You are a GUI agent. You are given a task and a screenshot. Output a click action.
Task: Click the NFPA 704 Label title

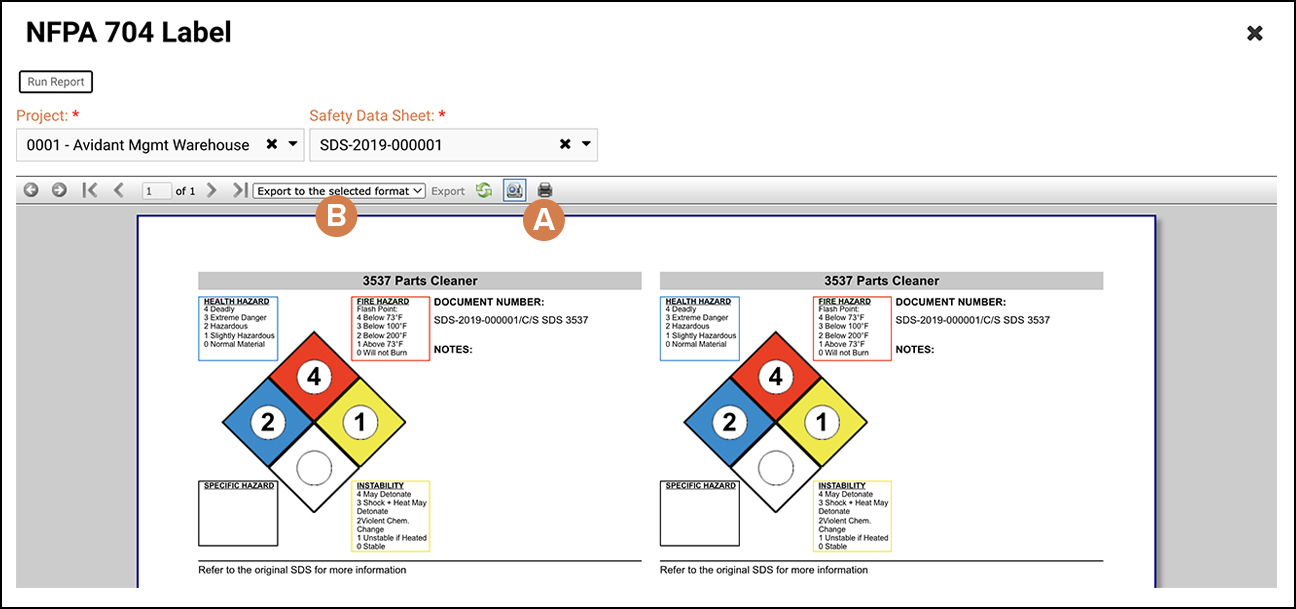tap(129, 33)
